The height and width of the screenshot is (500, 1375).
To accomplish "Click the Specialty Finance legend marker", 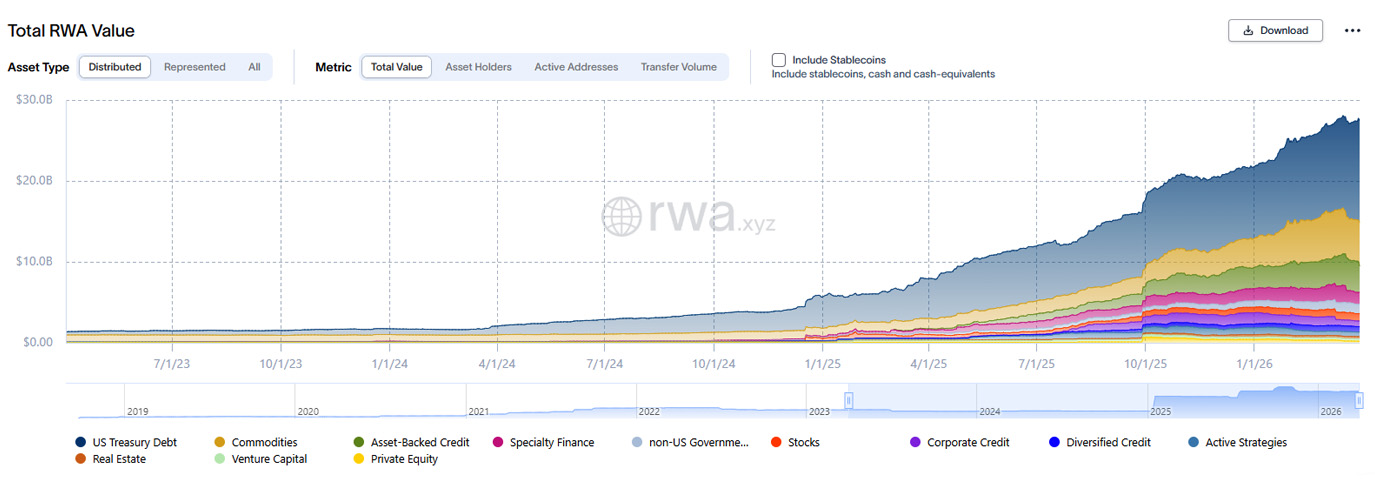I will (x=498, y=442).
